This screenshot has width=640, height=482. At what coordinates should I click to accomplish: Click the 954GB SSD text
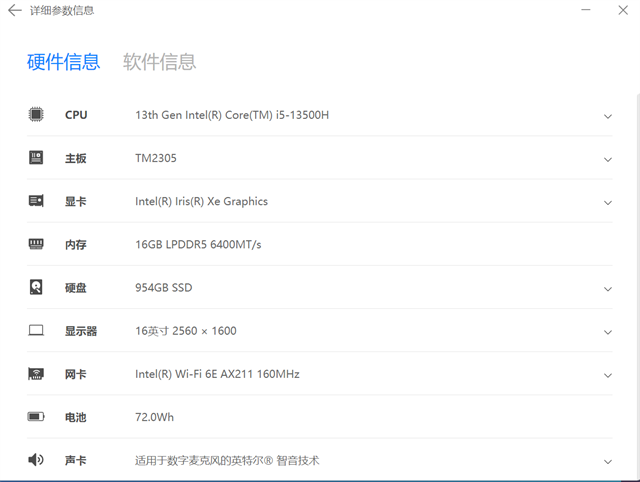click(x=164, y=288)
